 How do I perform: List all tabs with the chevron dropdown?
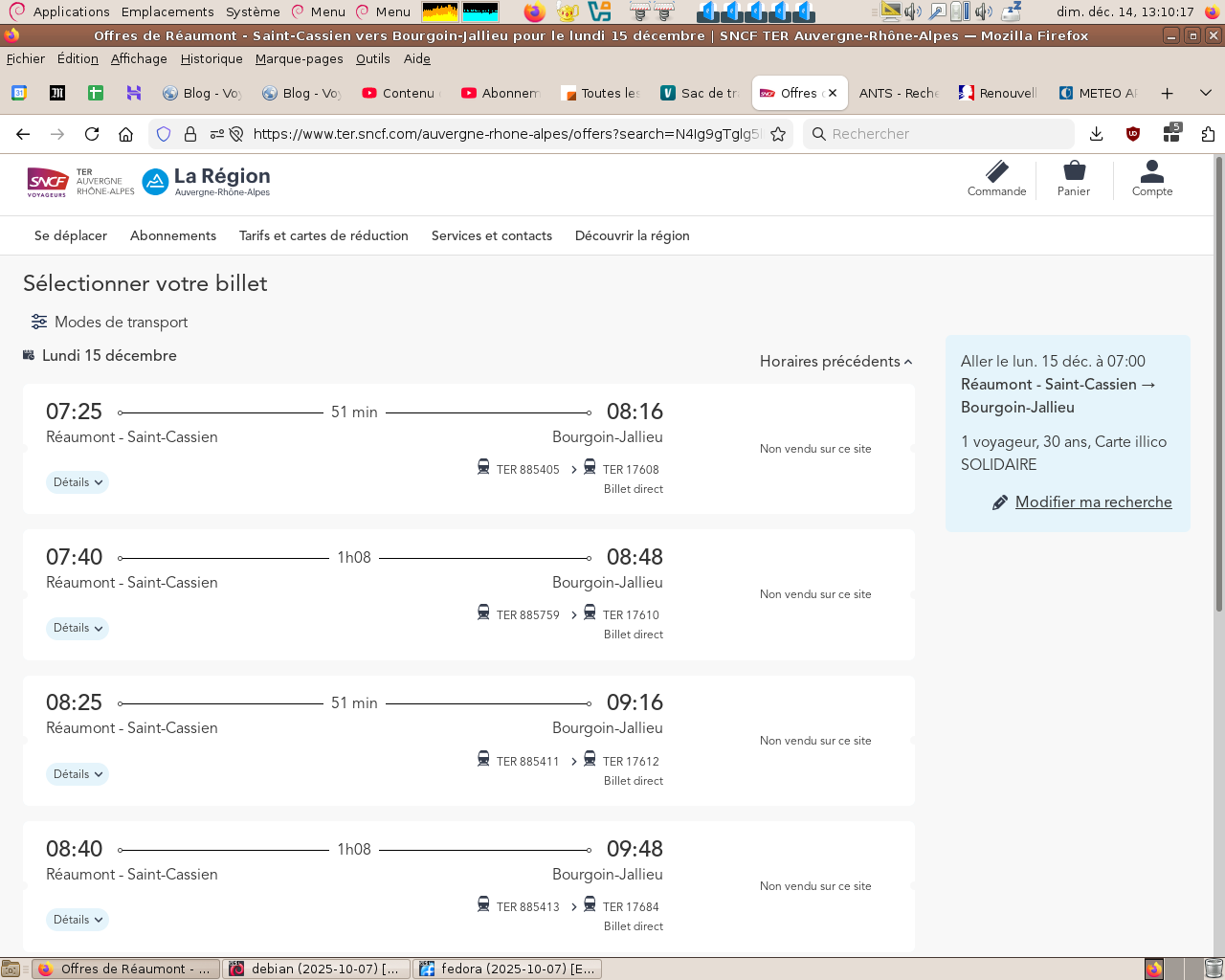pyautogui.click(x=1206, y=93)
